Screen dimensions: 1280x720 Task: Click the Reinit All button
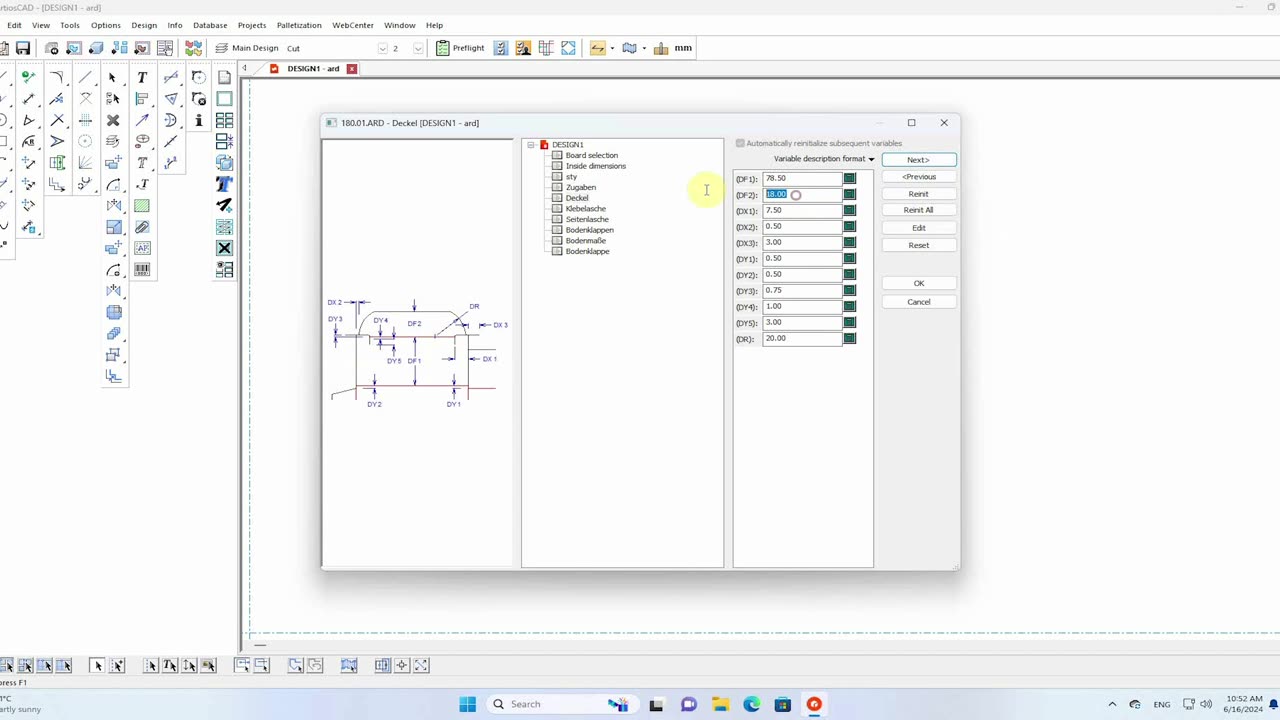click(918, 210)
